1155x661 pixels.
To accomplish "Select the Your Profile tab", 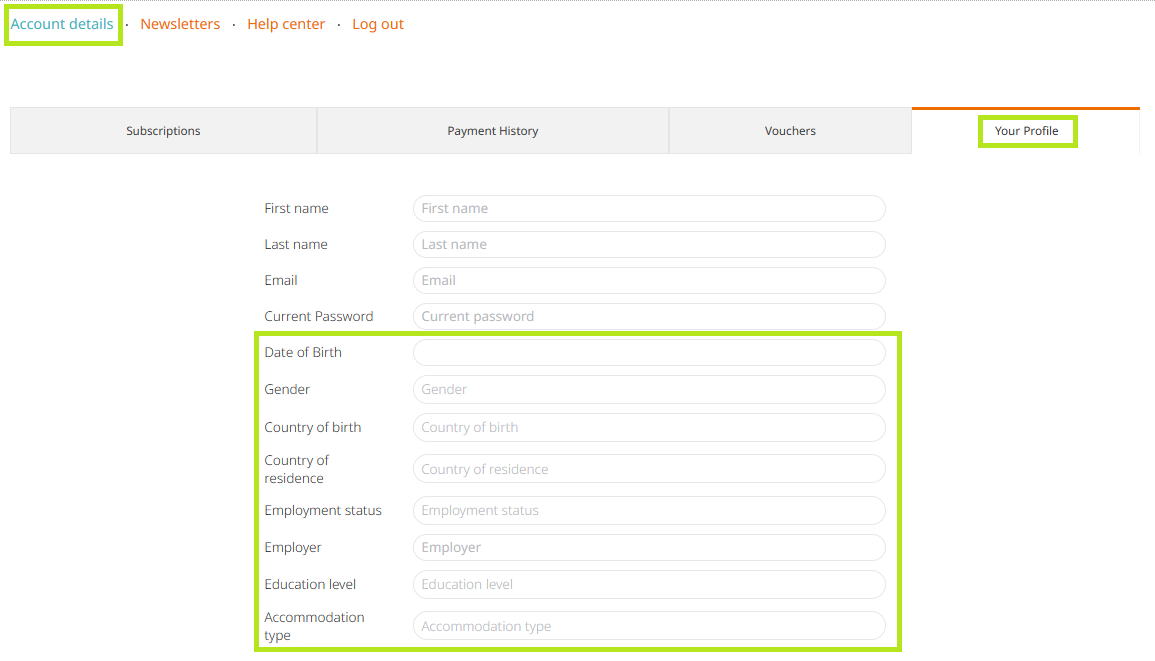I will point(1026,130).
